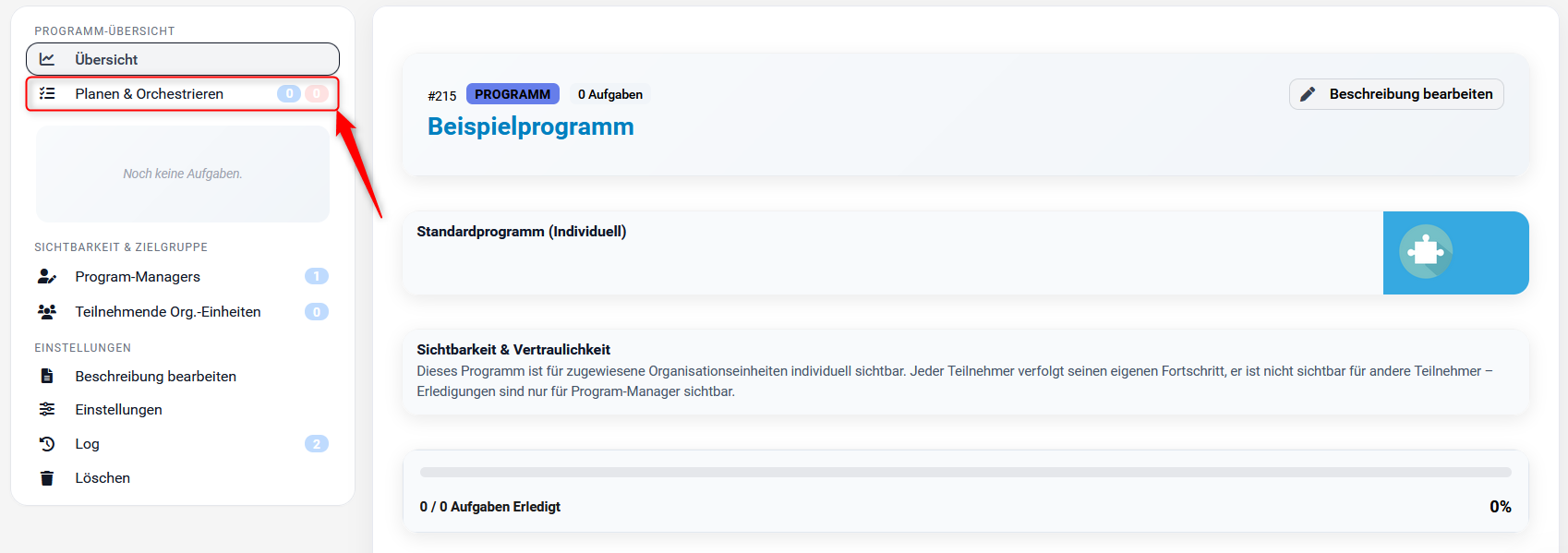1568x553 pixels.
Task: Click the puzzle piece program icon
Action: point(1426,251)
